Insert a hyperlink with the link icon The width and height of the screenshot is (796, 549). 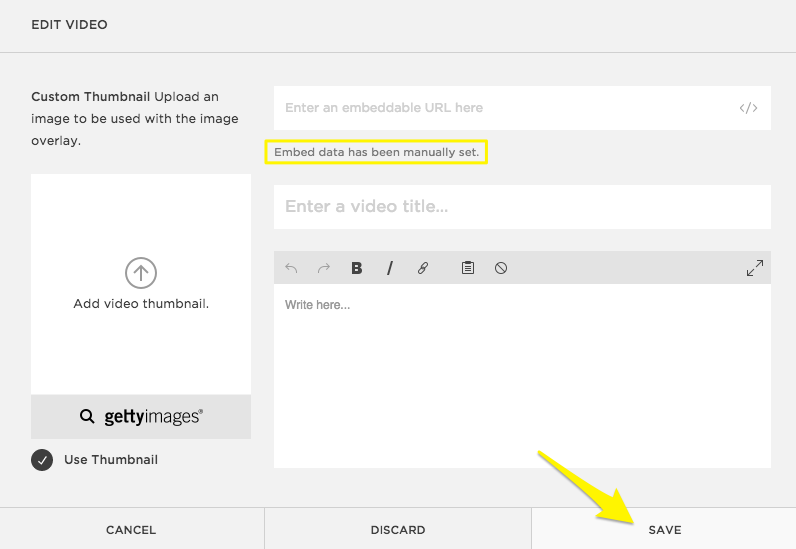point(423,268)
